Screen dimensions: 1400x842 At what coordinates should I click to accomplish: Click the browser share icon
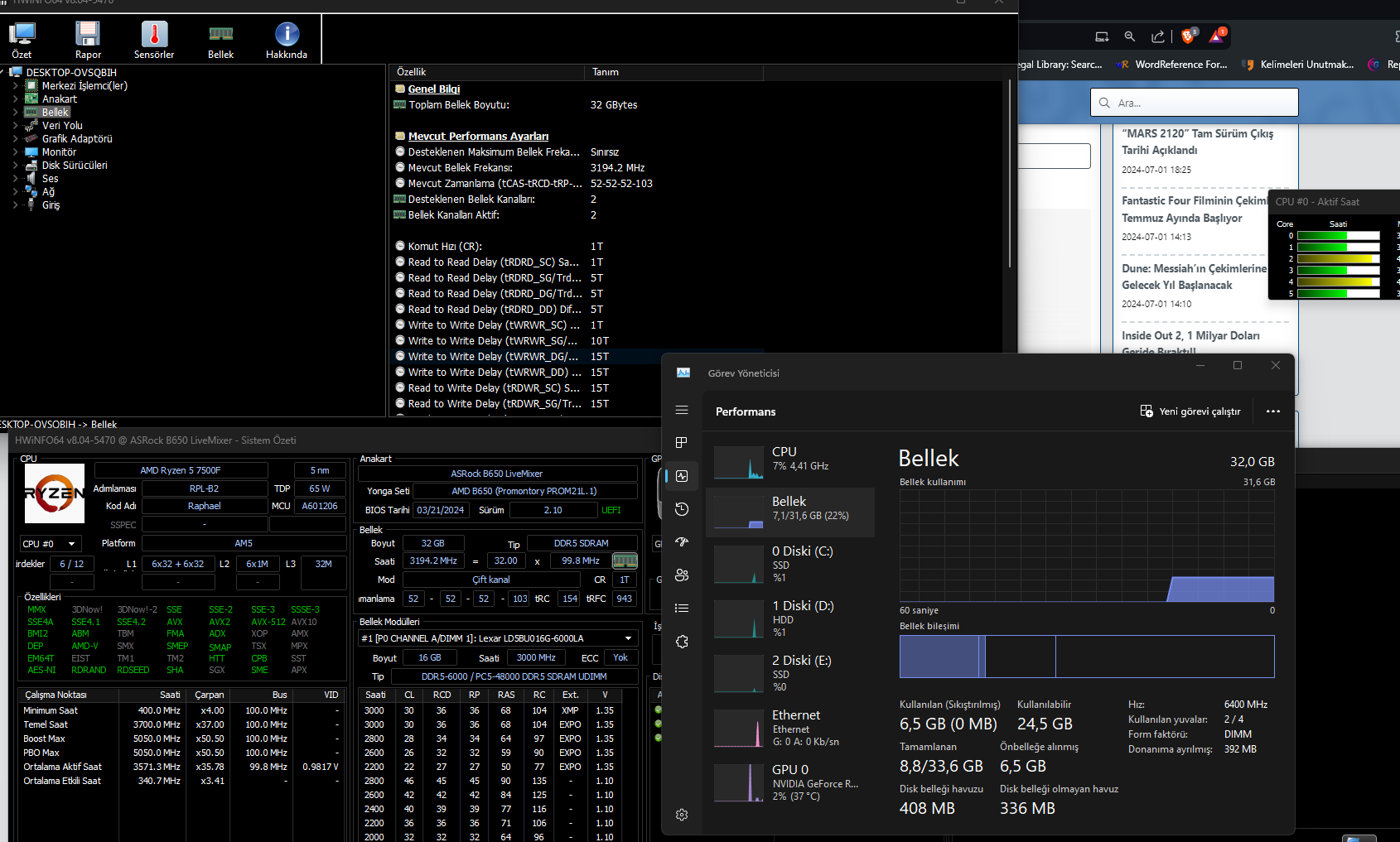click(1158, 36)
